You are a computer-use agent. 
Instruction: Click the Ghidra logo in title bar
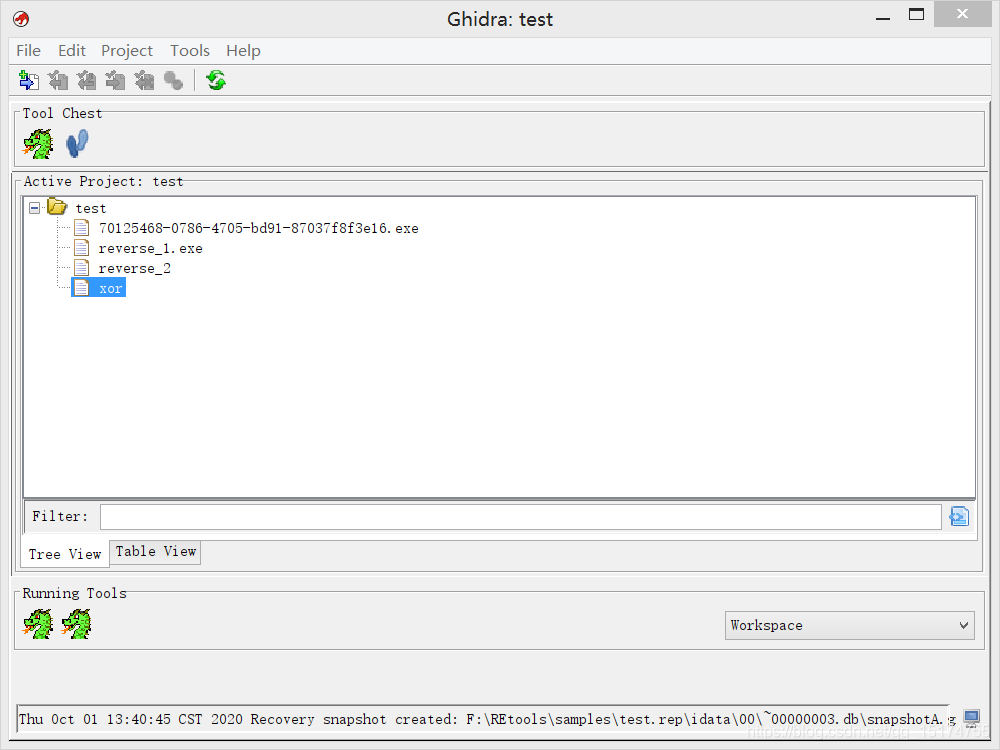pyautogui.click(x=21, y=19)
